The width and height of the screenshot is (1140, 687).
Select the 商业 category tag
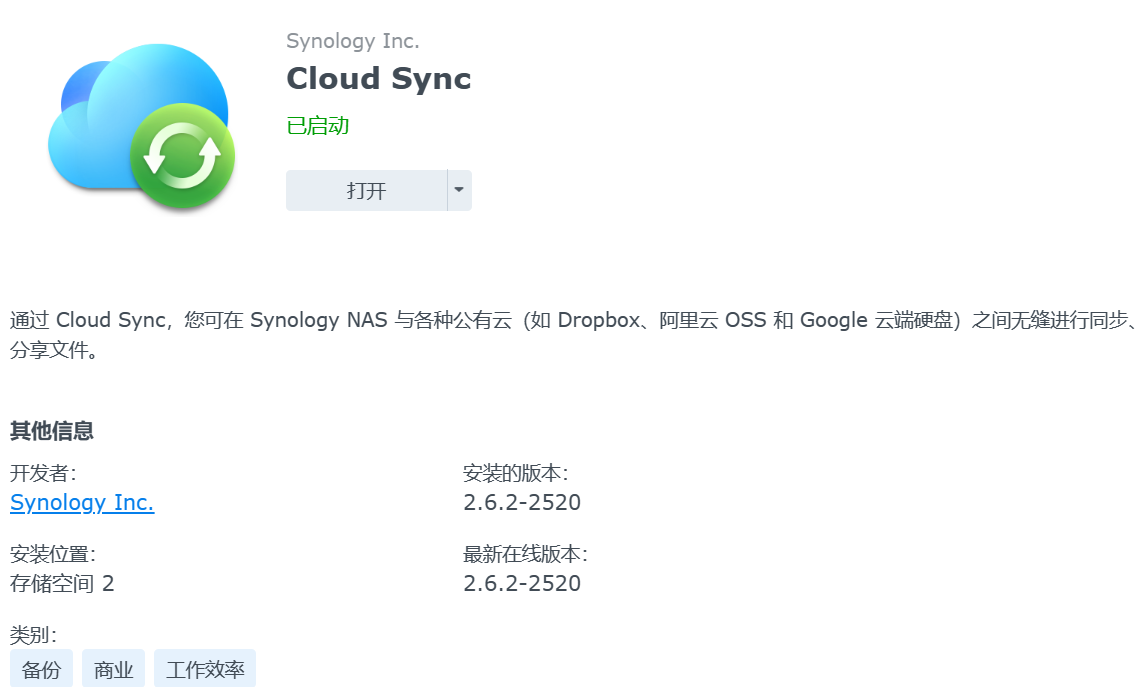click(x=113, y=669)
